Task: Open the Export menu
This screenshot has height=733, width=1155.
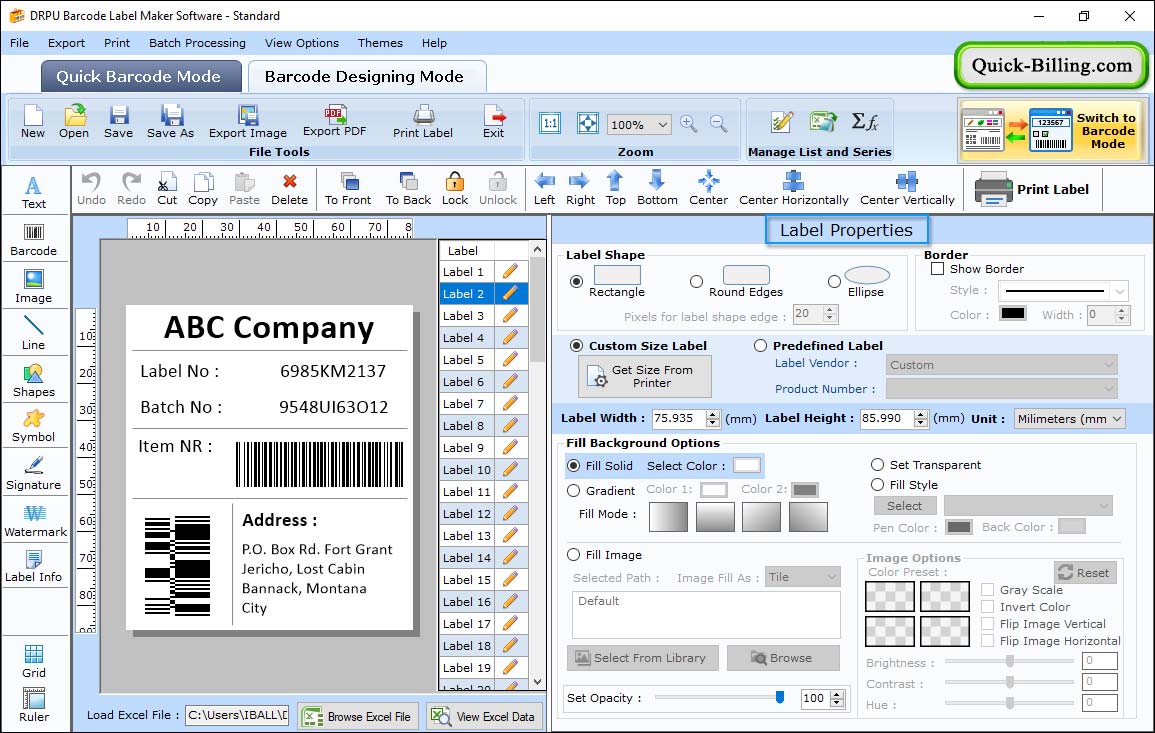Action: click(x=66, y=43)
